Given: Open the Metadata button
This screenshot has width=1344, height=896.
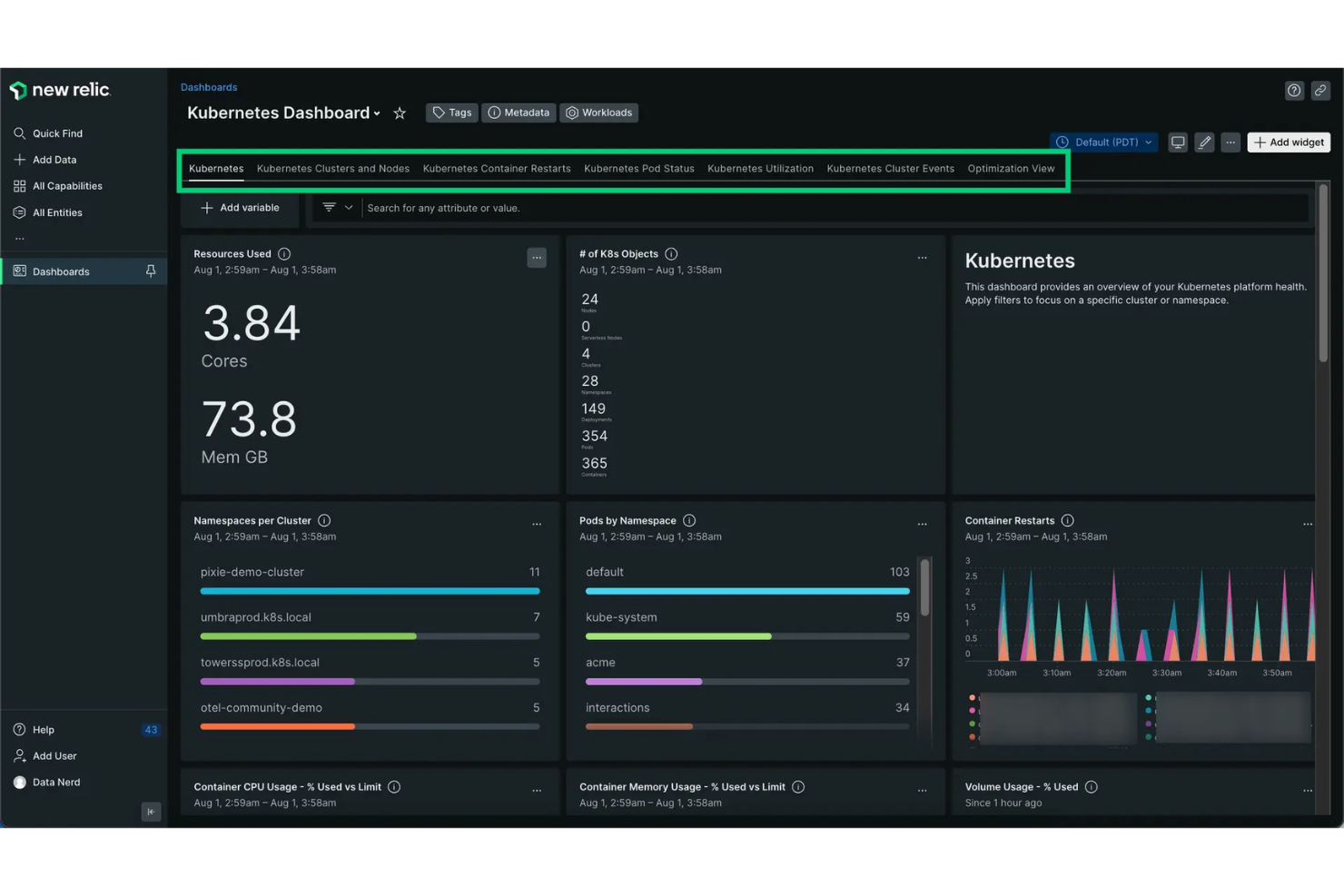Looking at the screenshot, I should coord(519,113).
